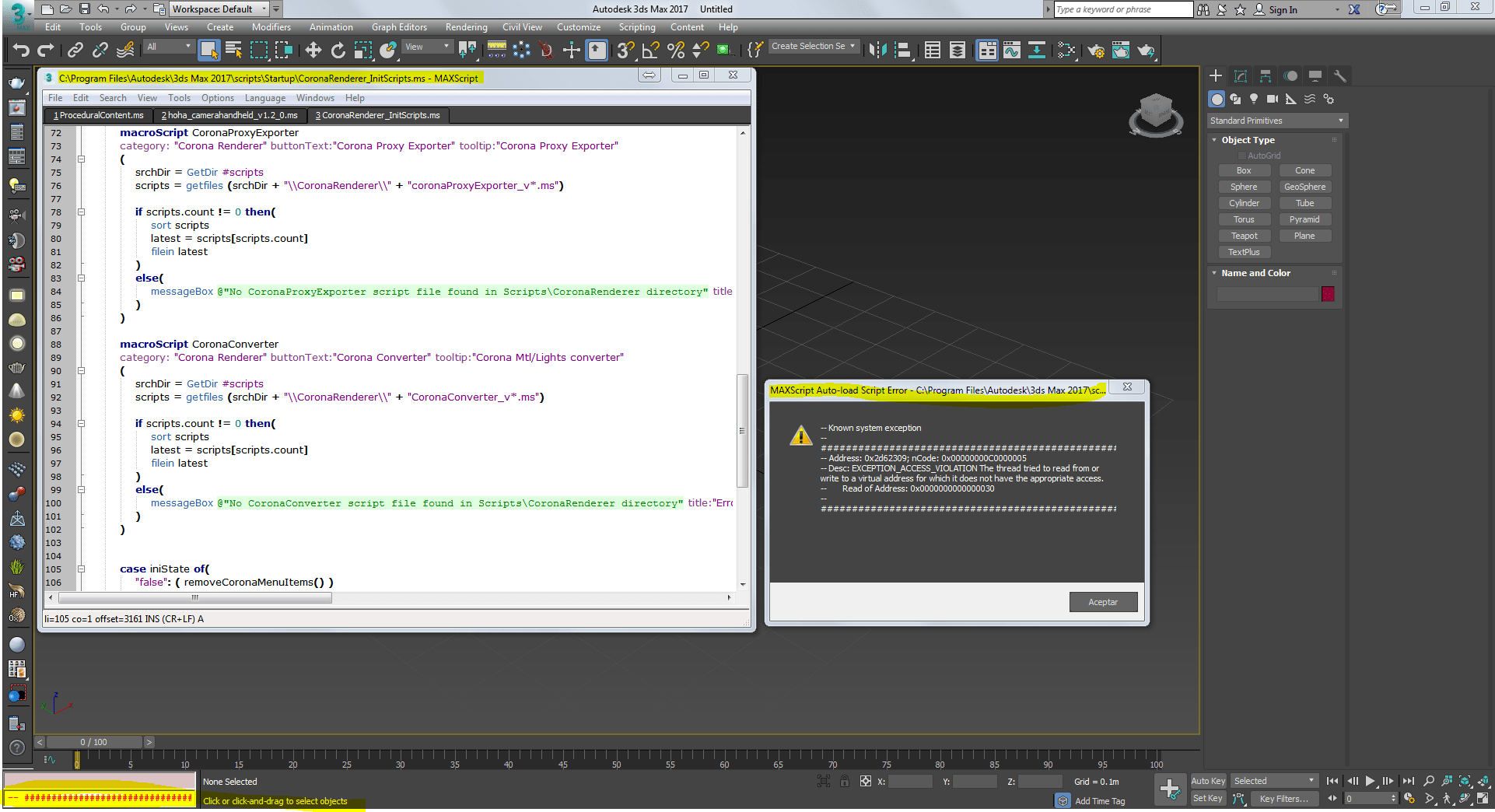Open the Standard Primitives dropdown

pos(1276,121)
